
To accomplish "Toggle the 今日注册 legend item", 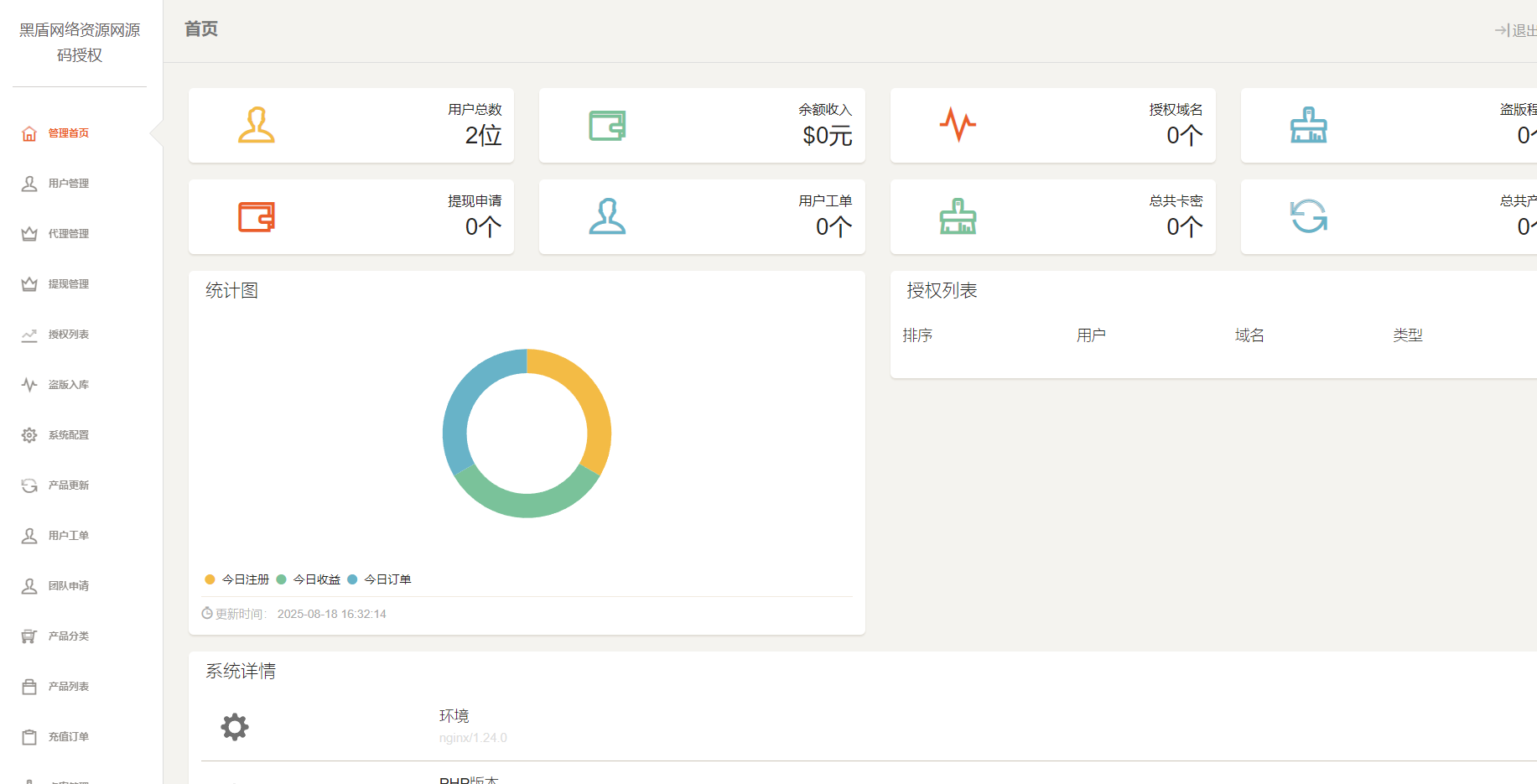I will (237, 579).
